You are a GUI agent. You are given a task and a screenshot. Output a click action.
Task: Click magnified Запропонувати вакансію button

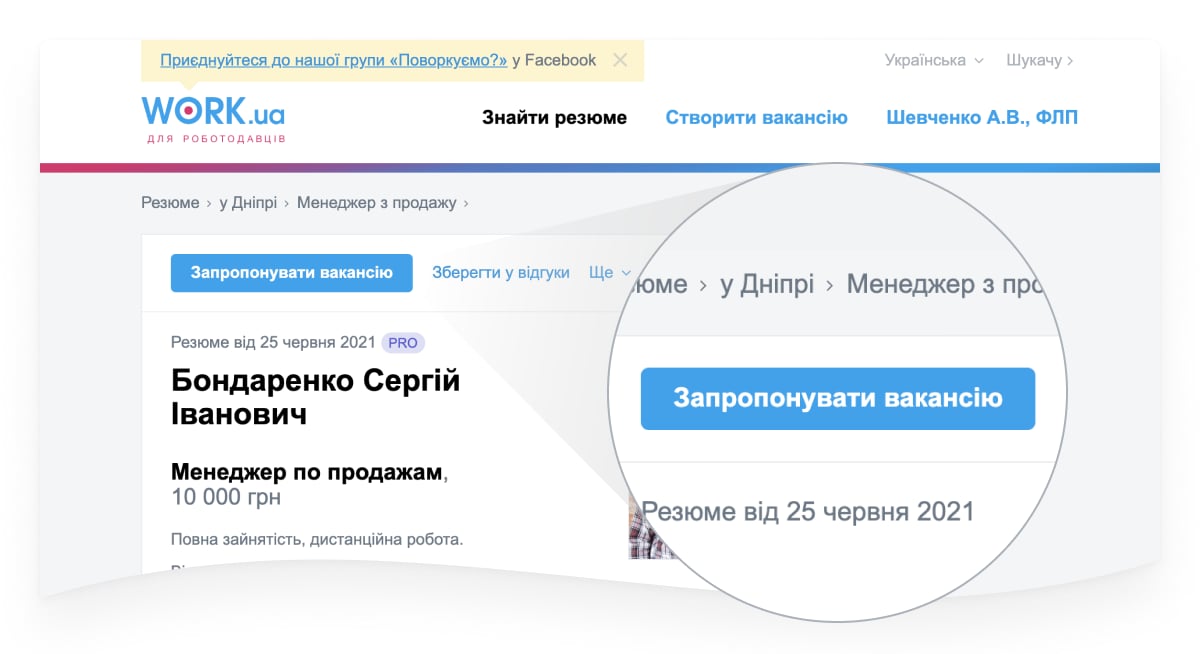pyautogui.click(x=838, y=399)
